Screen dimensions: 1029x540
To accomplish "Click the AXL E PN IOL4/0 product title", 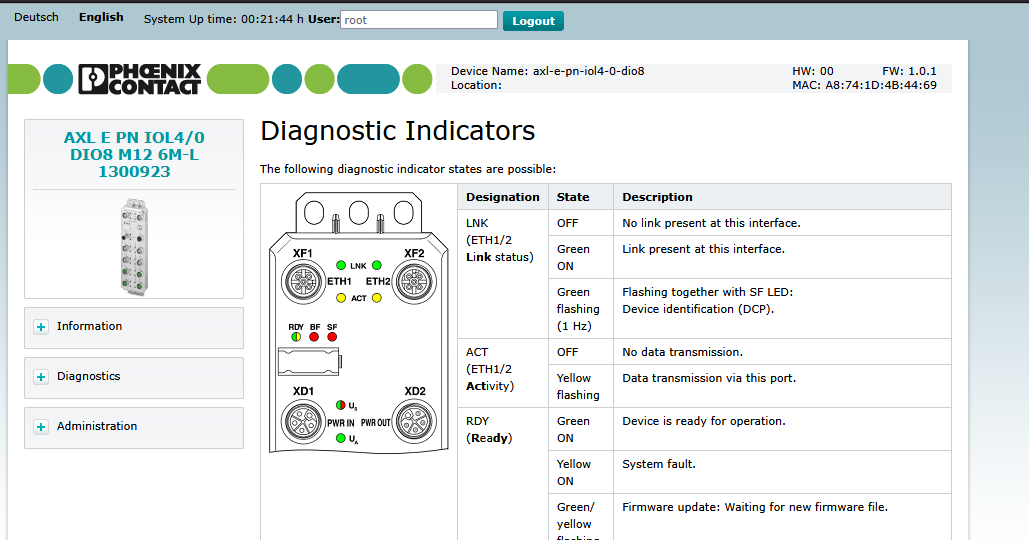I will coord(134,155).
